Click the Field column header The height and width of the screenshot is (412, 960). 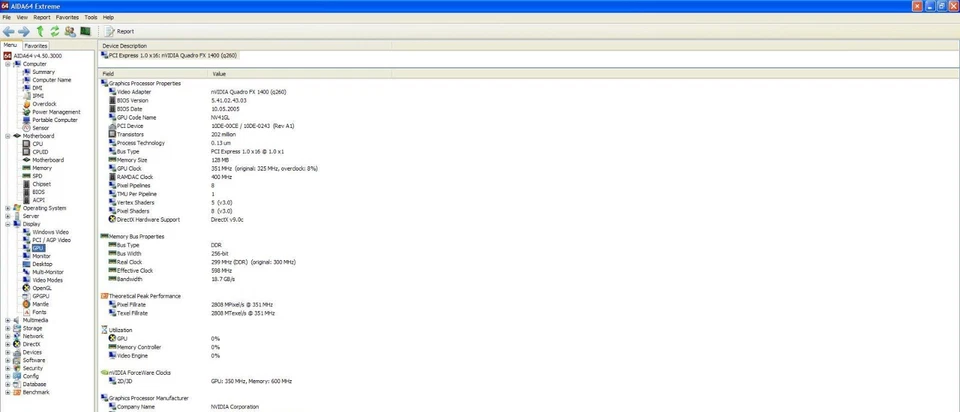coord(153,73)
